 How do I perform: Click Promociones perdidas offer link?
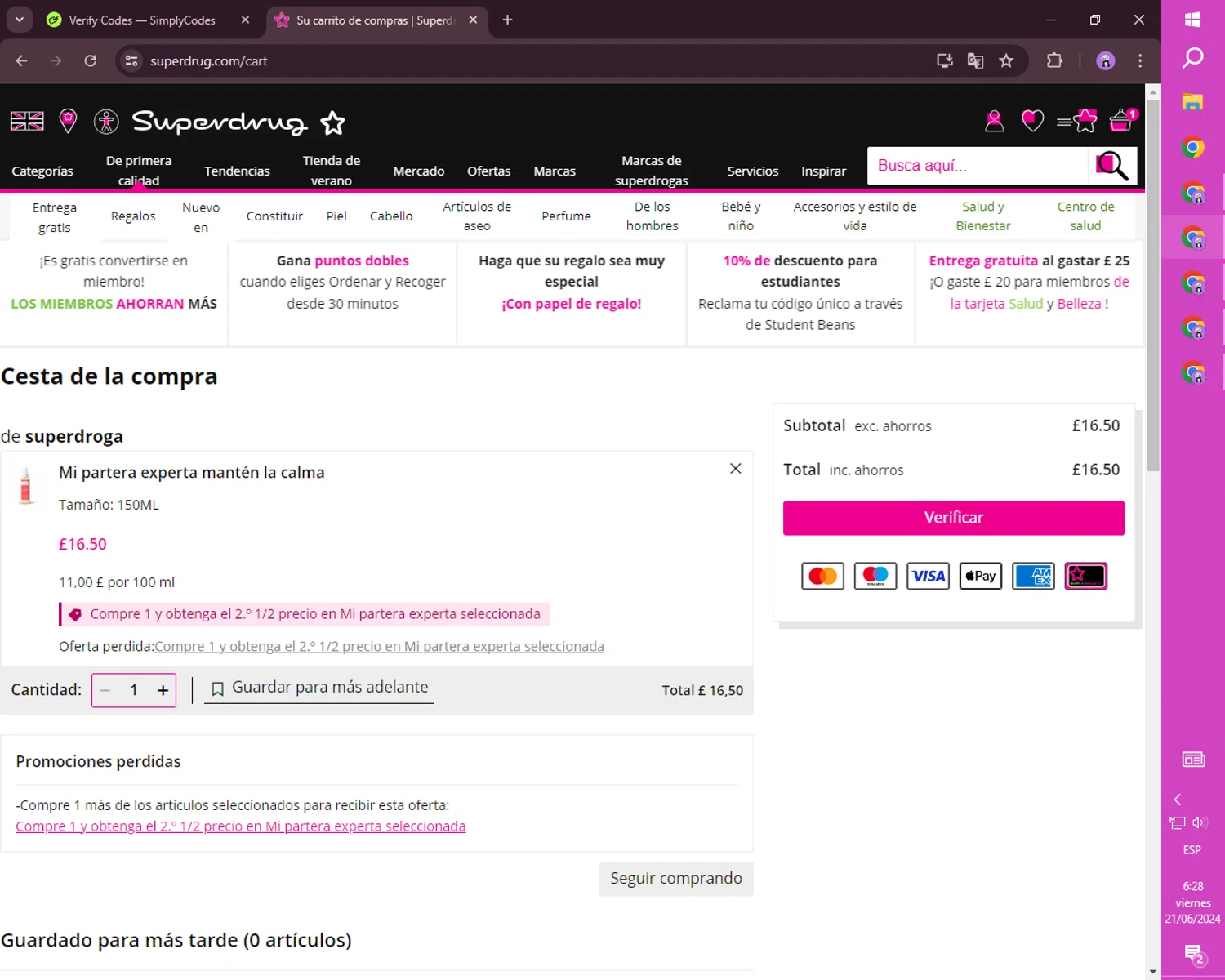(x=240, y=826)
